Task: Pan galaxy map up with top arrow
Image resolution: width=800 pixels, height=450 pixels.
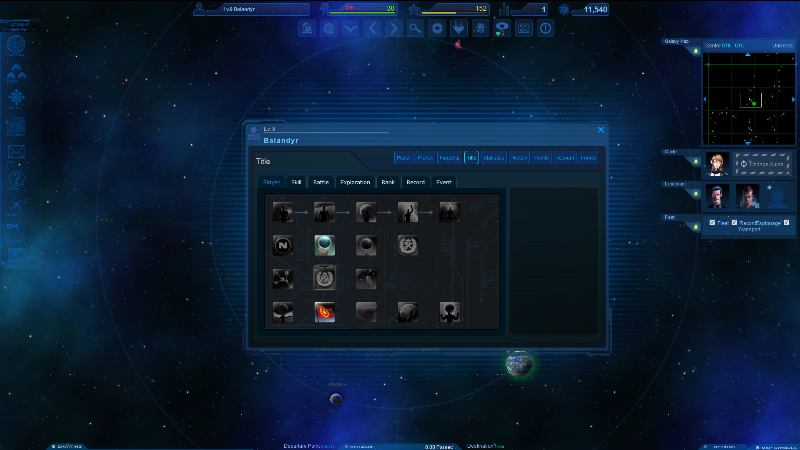Action: point(748,54)
